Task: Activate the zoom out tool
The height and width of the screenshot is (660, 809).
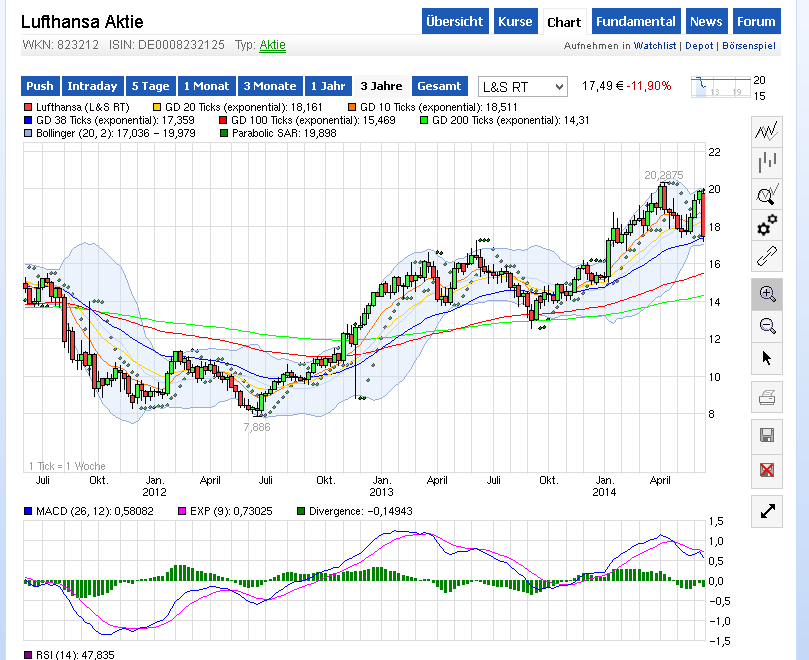Action: pos(767,325)
